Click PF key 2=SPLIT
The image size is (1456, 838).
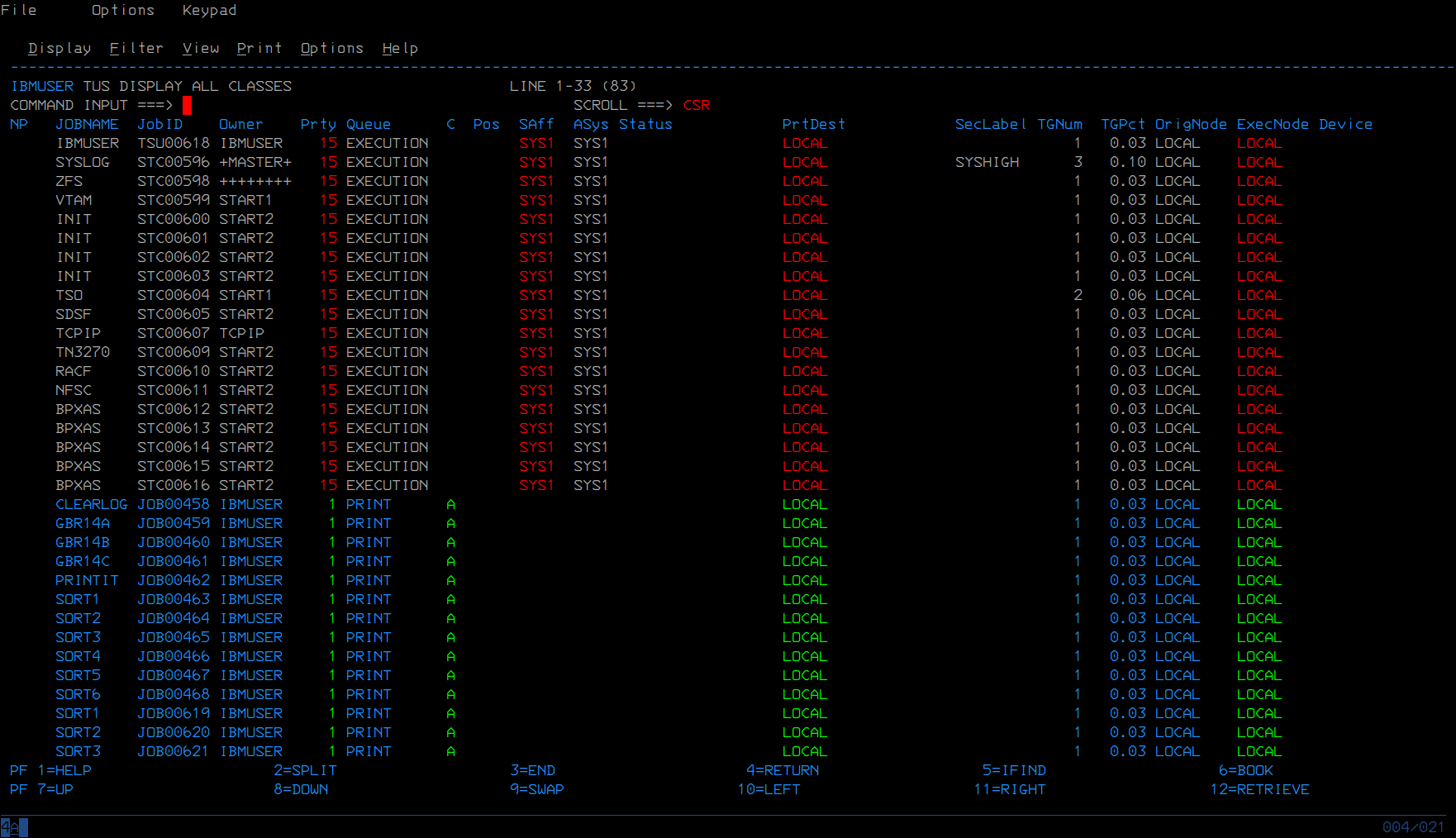305,770
